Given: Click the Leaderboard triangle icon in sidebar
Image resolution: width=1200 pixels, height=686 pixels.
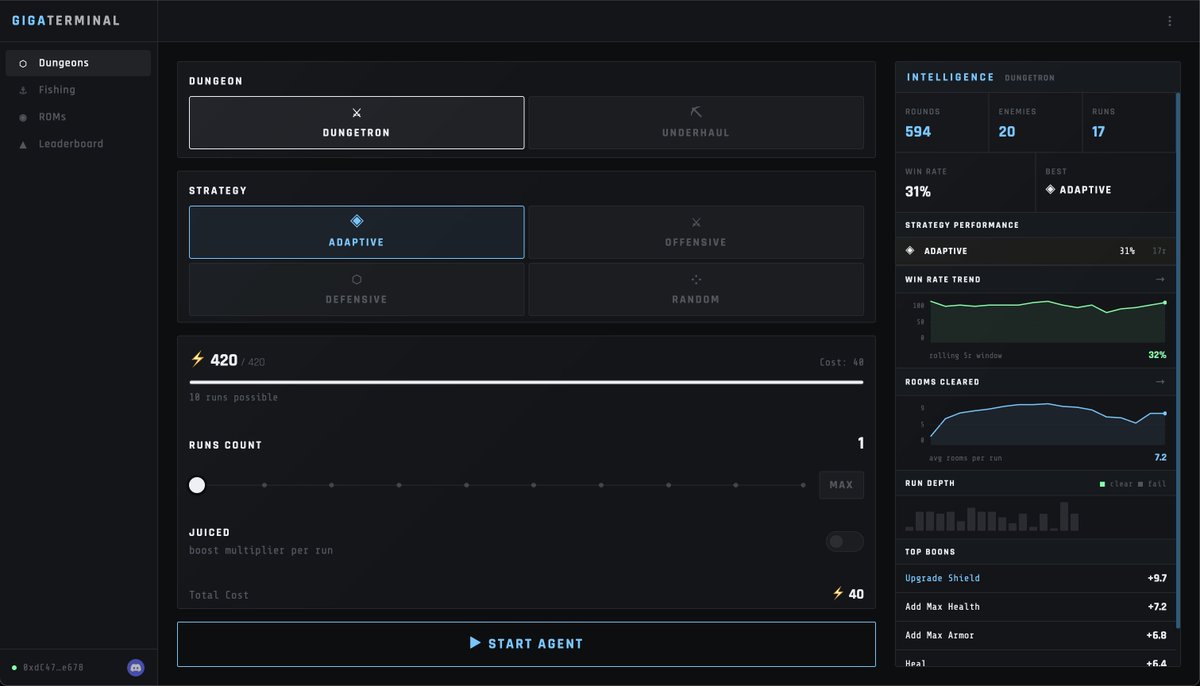Looking at the screenshot, I should [x=23, y=144].
